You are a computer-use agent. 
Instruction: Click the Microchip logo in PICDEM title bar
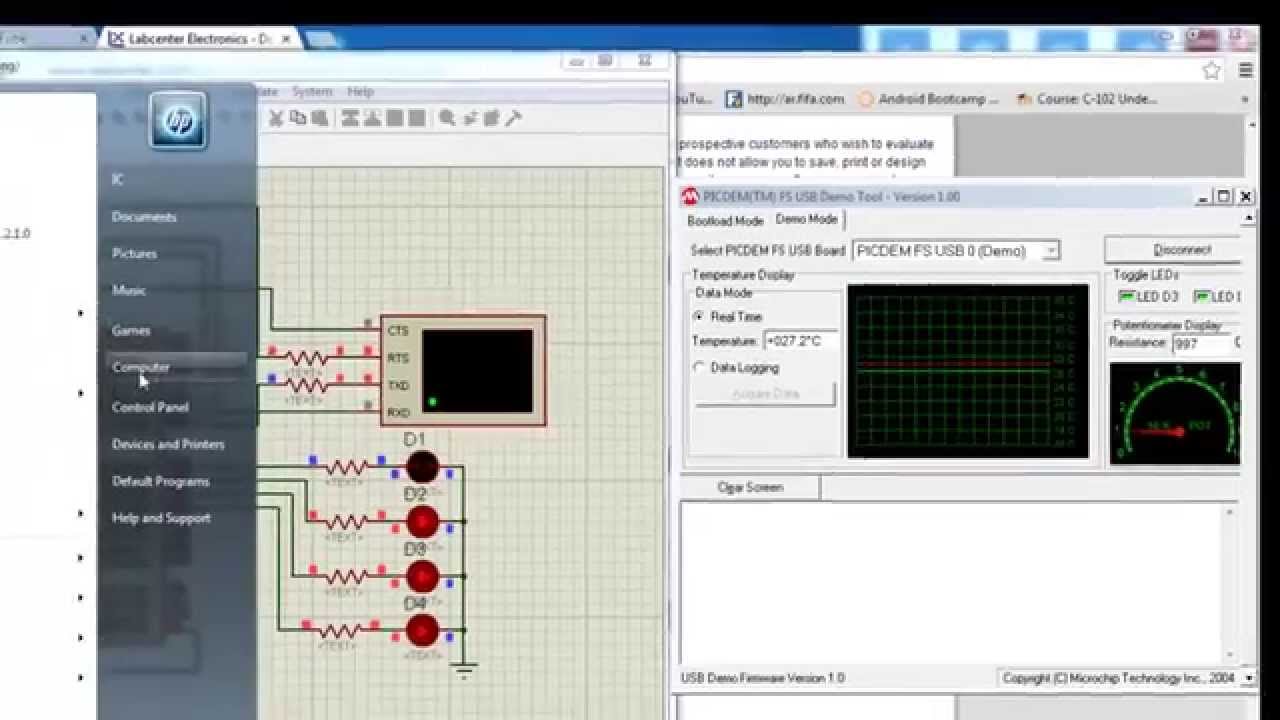tap(690, 196)
